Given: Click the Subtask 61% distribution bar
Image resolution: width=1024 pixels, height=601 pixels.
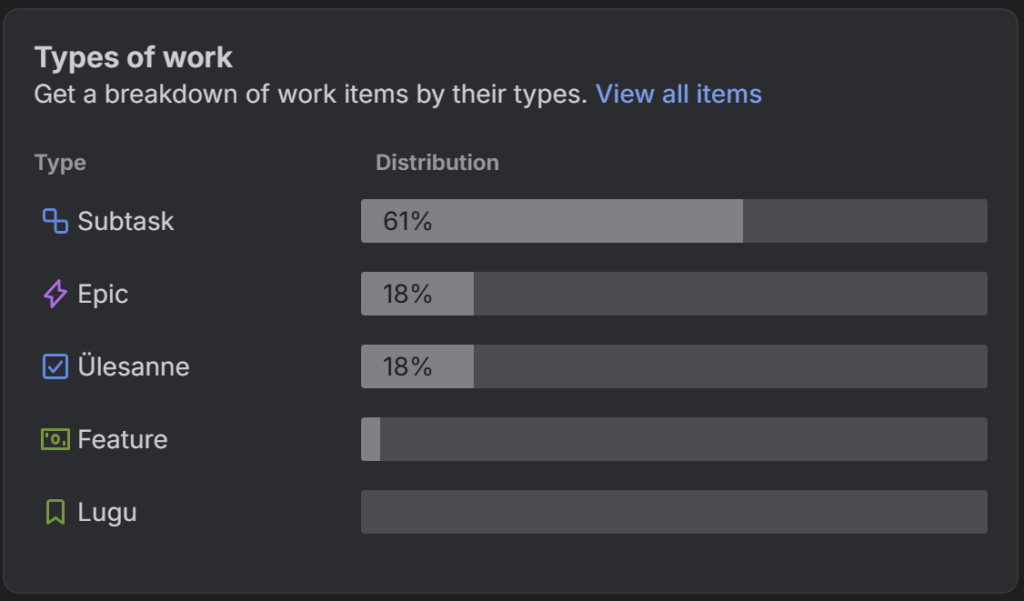Looking at the screenshot, I should pyautogui.click(x=673, y=221).
